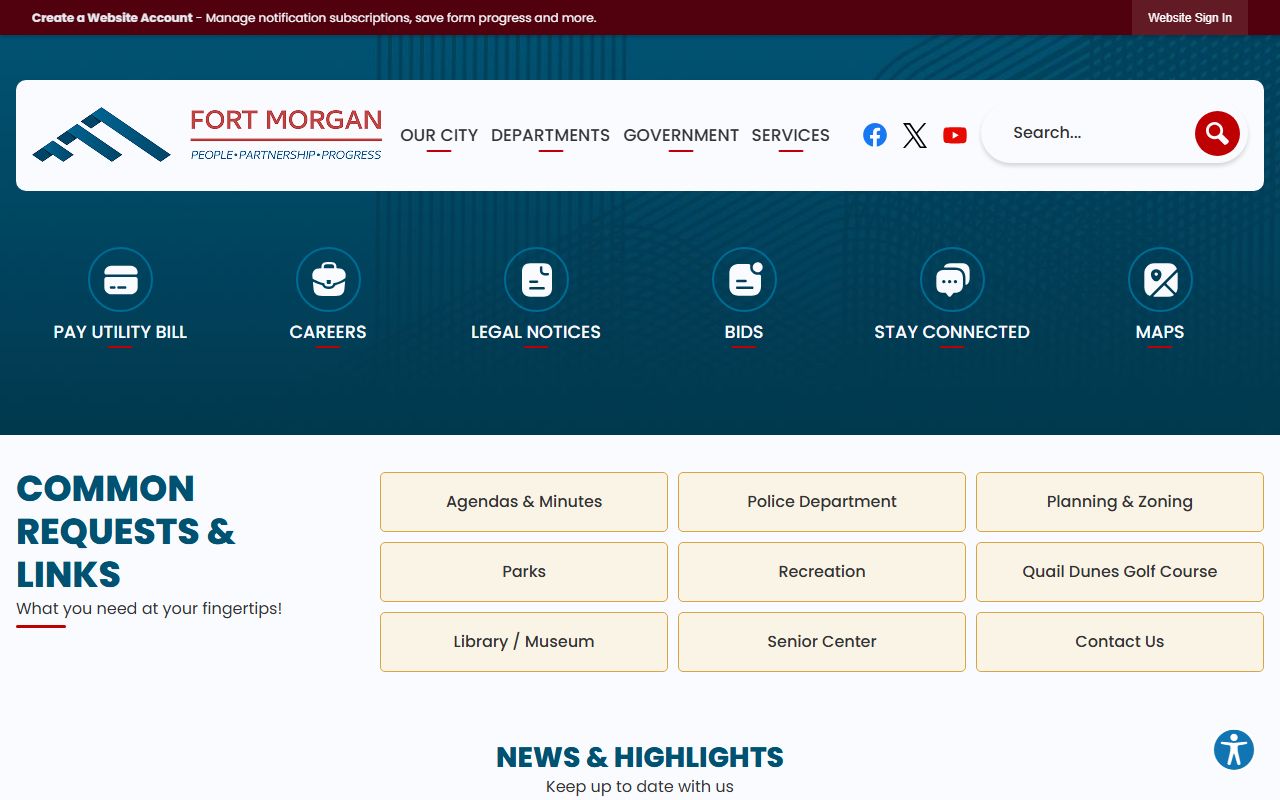1280x800 pixels.
Task: Click the Pay Utility Bill card icon
Action: [x=120, y=280]
